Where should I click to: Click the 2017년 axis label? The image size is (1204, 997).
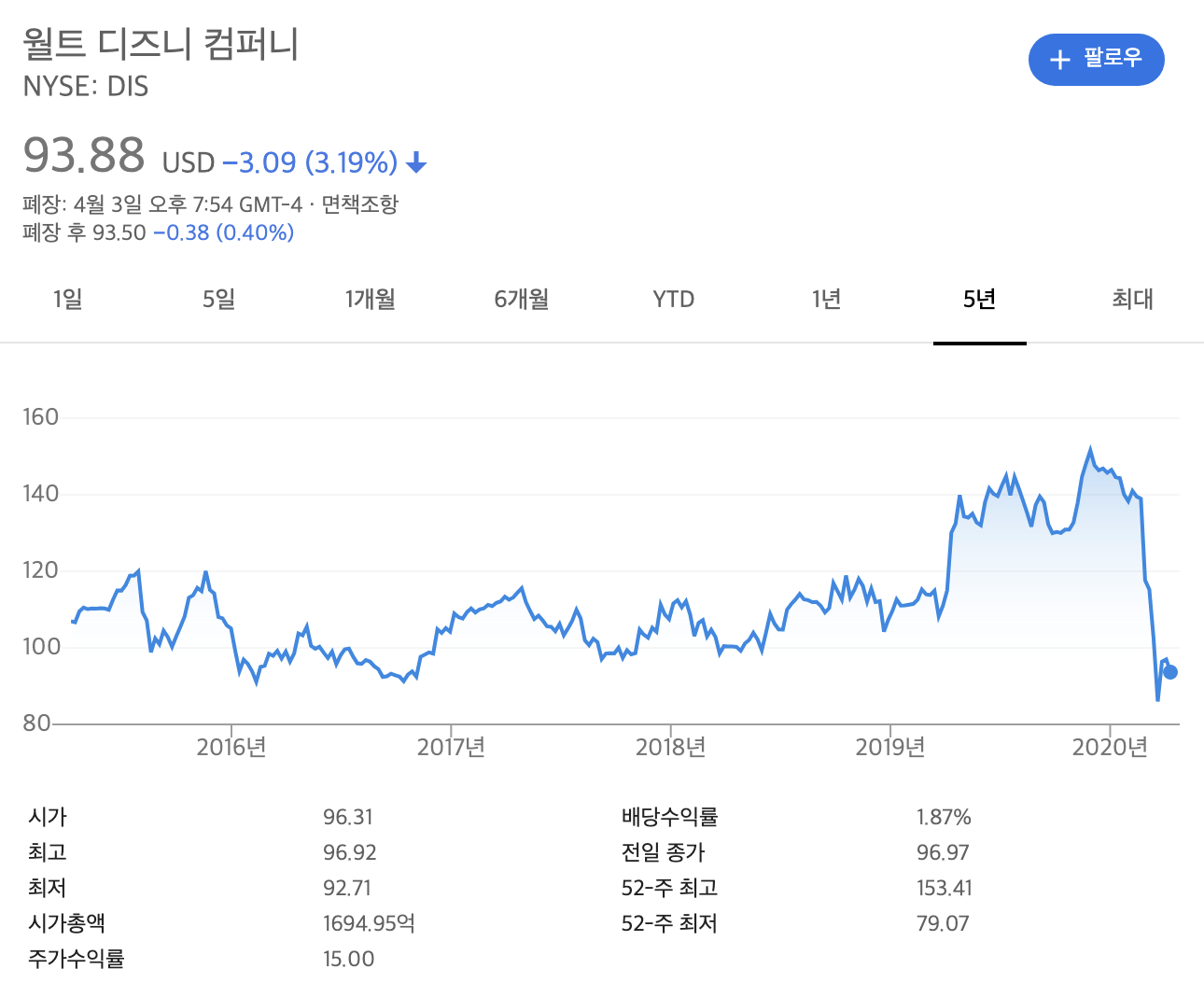[x=451, y=747]
